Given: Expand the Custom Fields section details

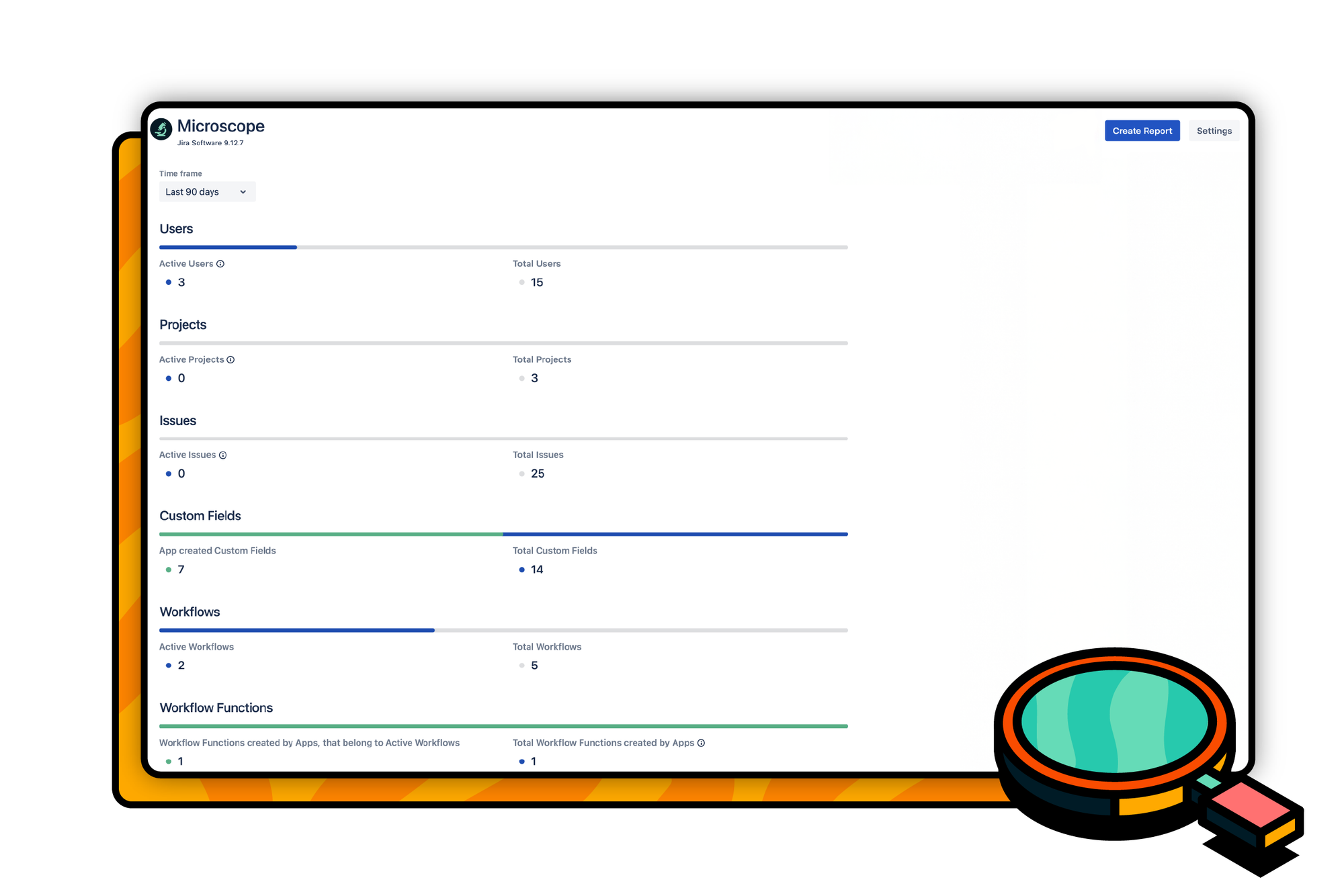Looking at the screenshot, I should (199, 516).
